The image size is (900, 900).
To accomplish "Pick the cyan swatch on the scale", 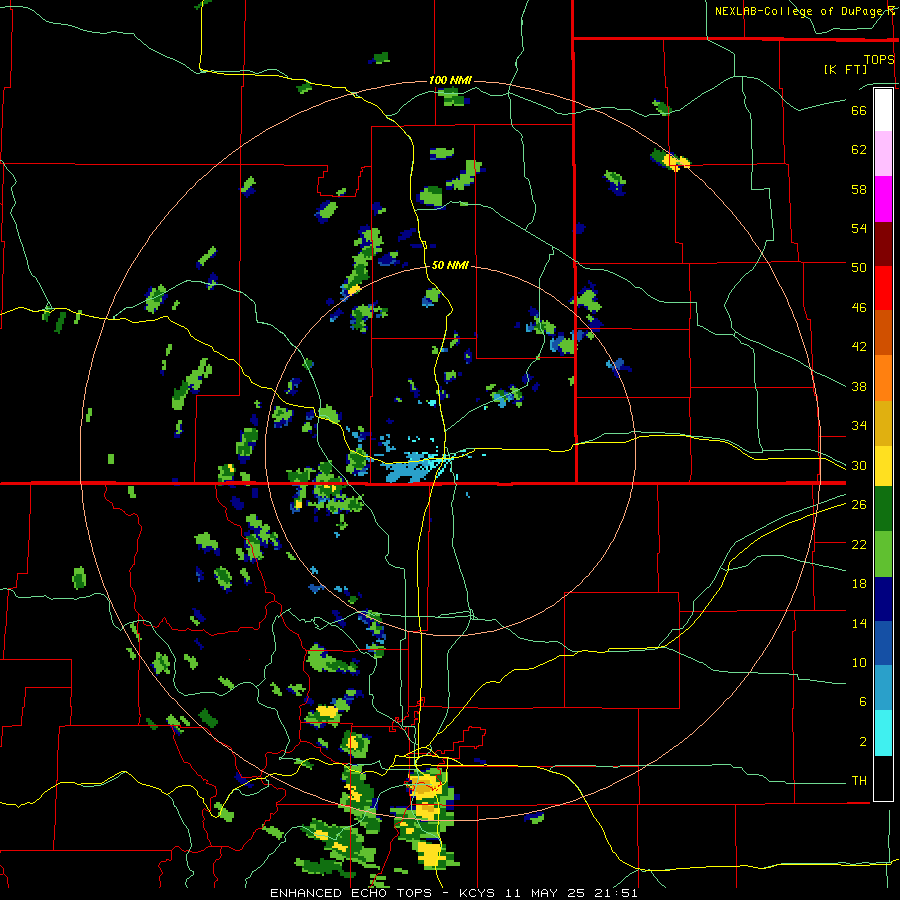I will click(883, 733).
